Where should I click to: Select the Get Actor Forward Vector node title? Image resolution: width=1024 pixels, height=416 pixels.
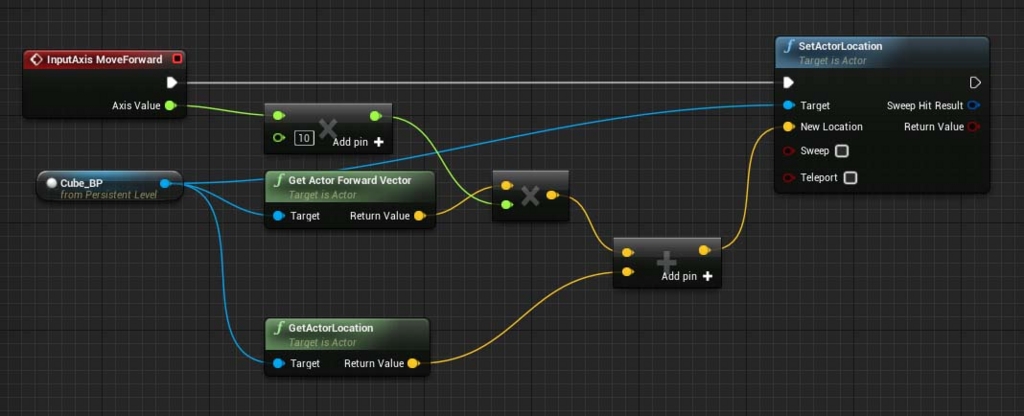pyautogui.click(x=350, y=180)
